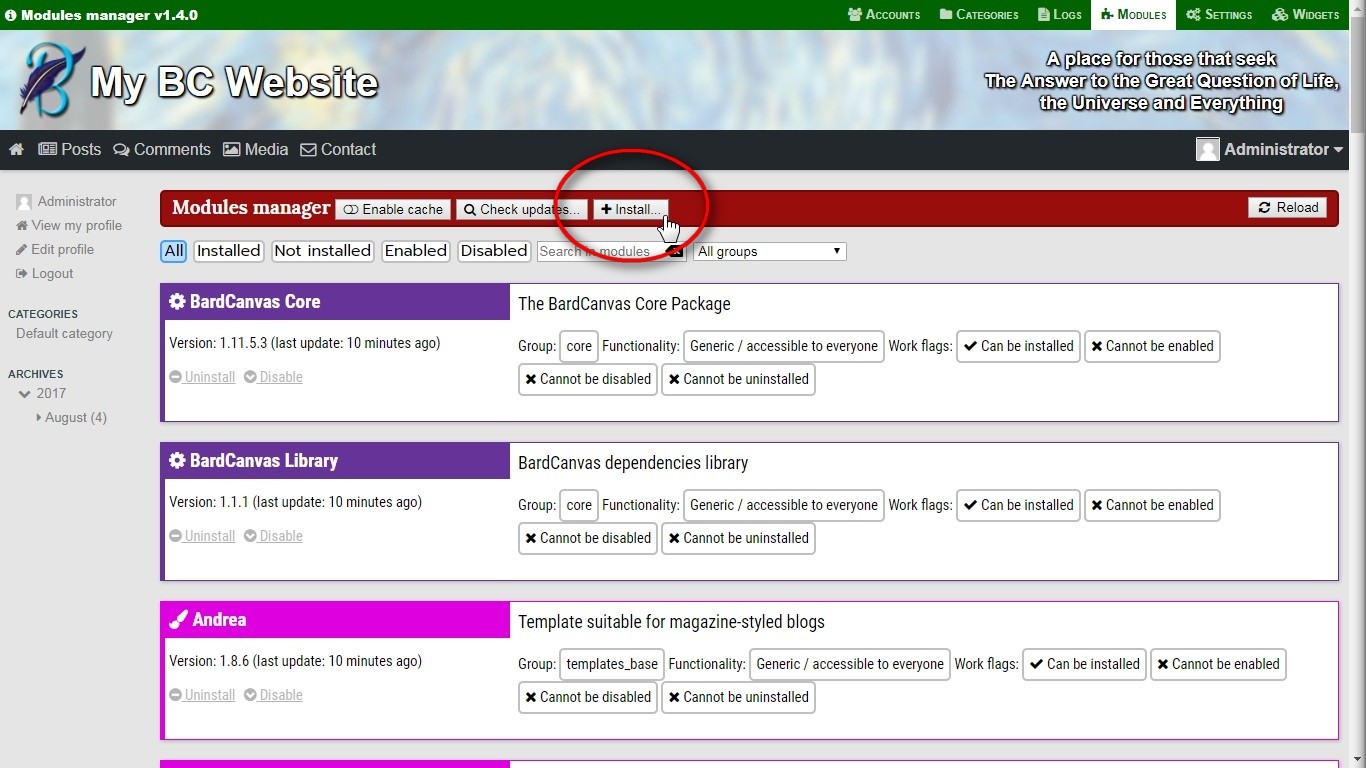Select the All modules filter

[x=174, y=251]
